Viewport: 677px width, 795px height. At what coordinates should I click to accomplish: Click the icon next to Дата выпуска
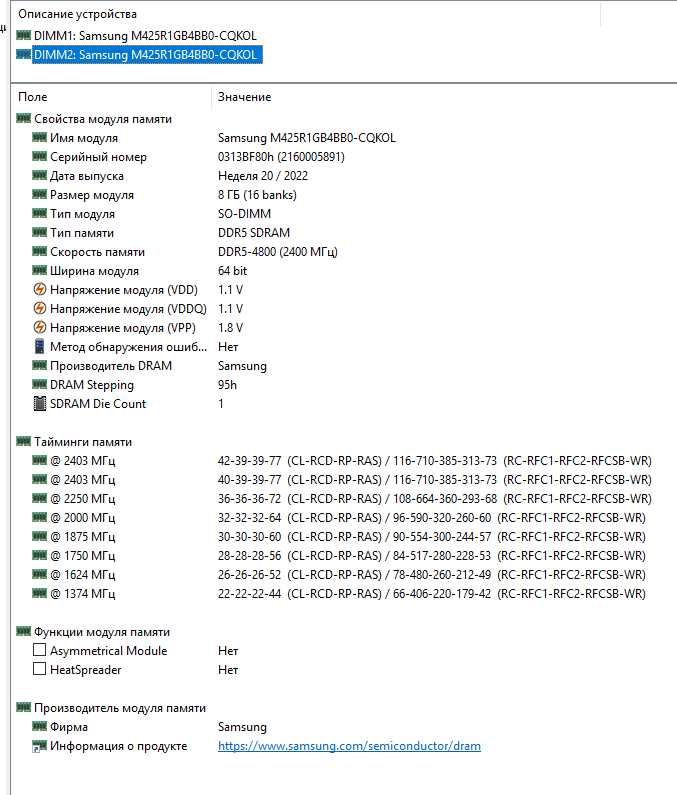click(x=39, y=175)
